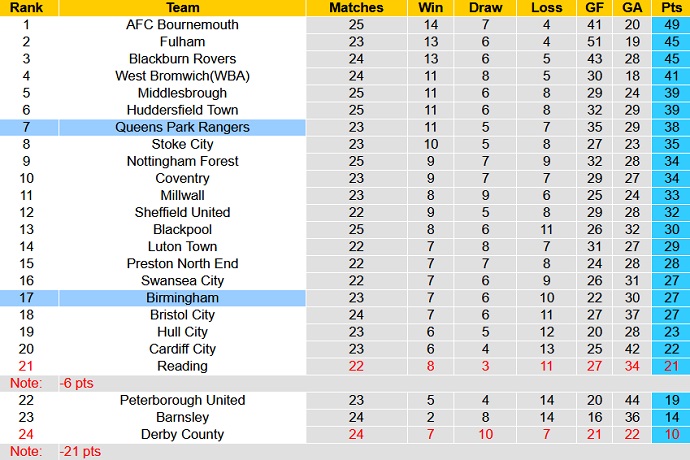Viewport: 690px width, 460px height.
Task: Click the highlighted Queens Park Rangers row
Action: pos(182,127)
